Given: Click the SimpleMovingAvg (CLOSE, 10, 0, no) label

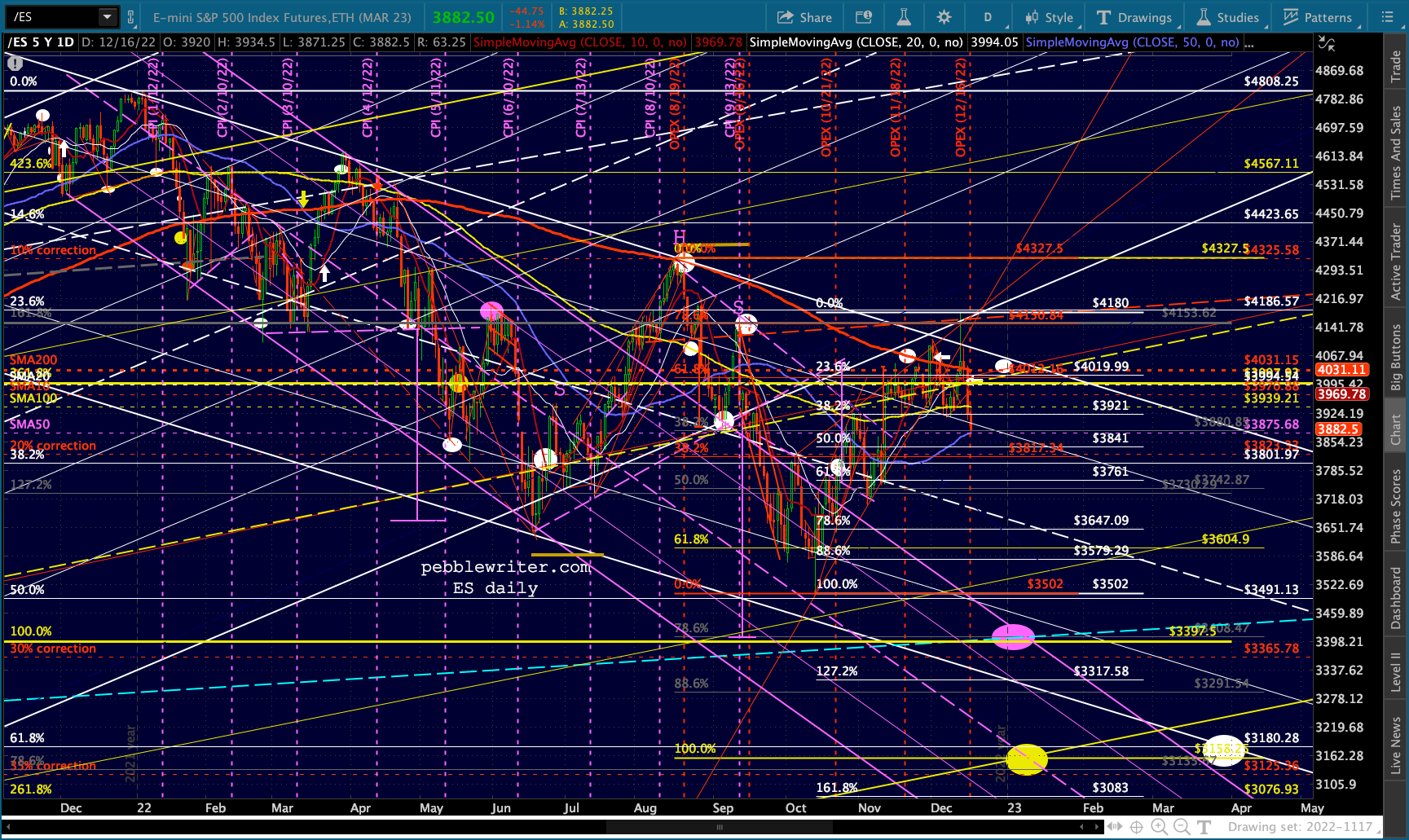Looking at the screenshot, I should (x=580, y=42).
